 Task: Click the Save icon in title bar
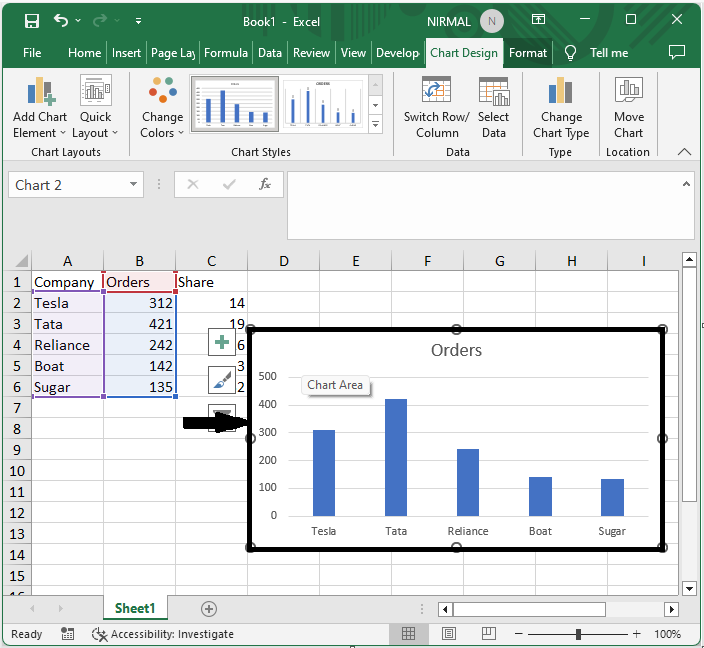32,21
